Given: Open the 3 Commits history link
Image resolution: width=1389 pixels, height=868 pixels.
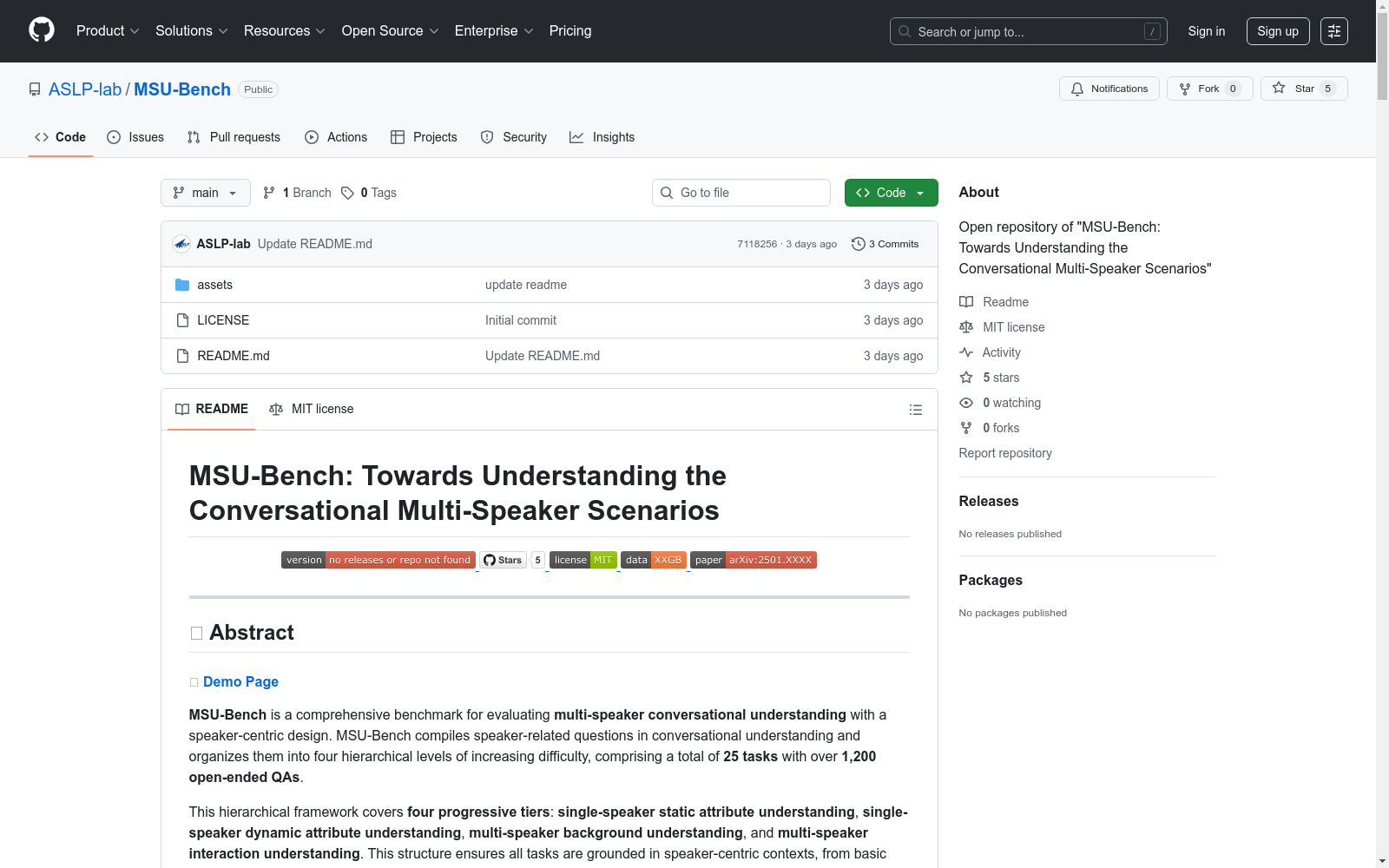Looking at the screenshot, I should tap(885, 244).
